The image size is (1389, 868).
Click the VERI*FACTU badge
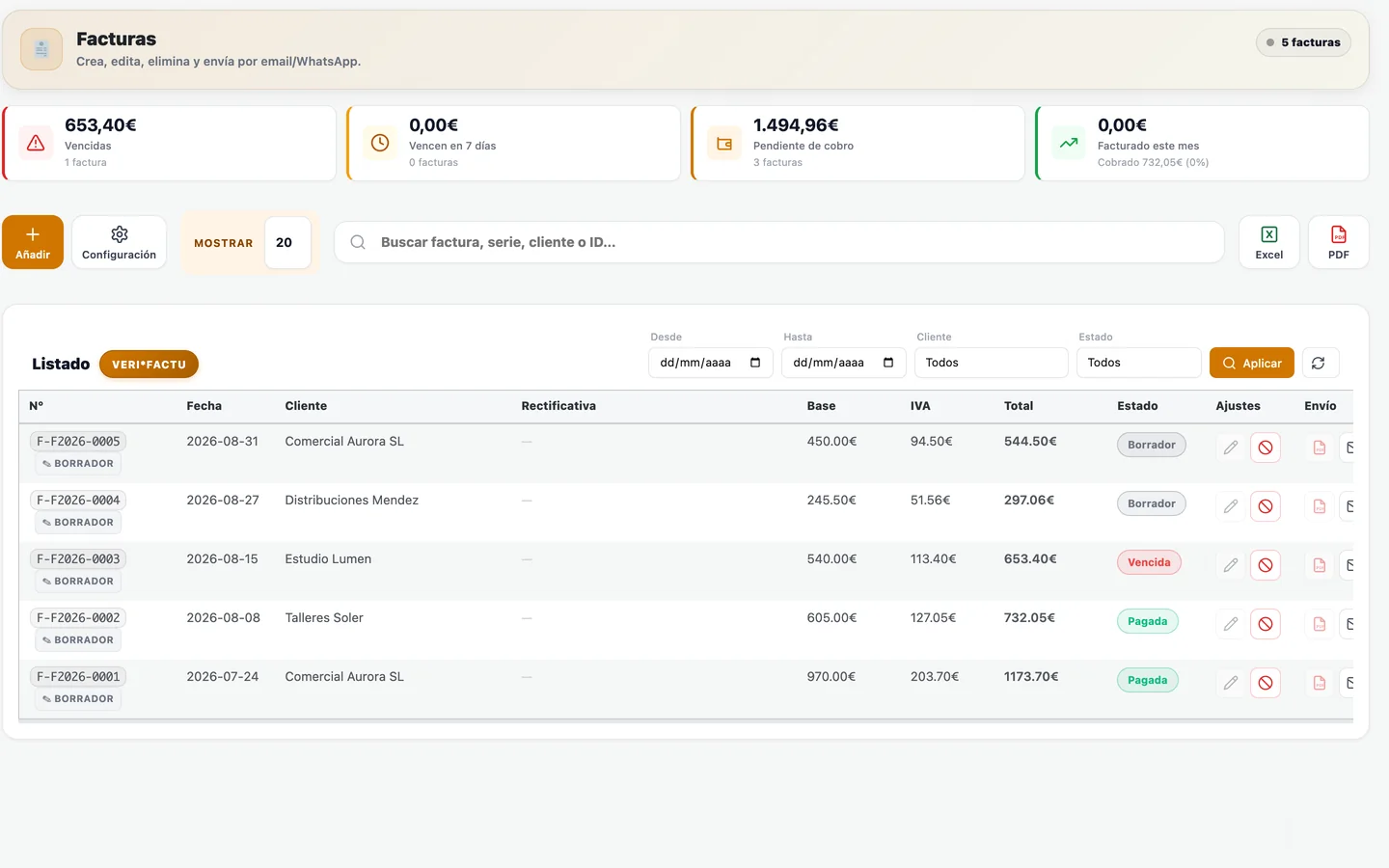[x=149, y=365]
